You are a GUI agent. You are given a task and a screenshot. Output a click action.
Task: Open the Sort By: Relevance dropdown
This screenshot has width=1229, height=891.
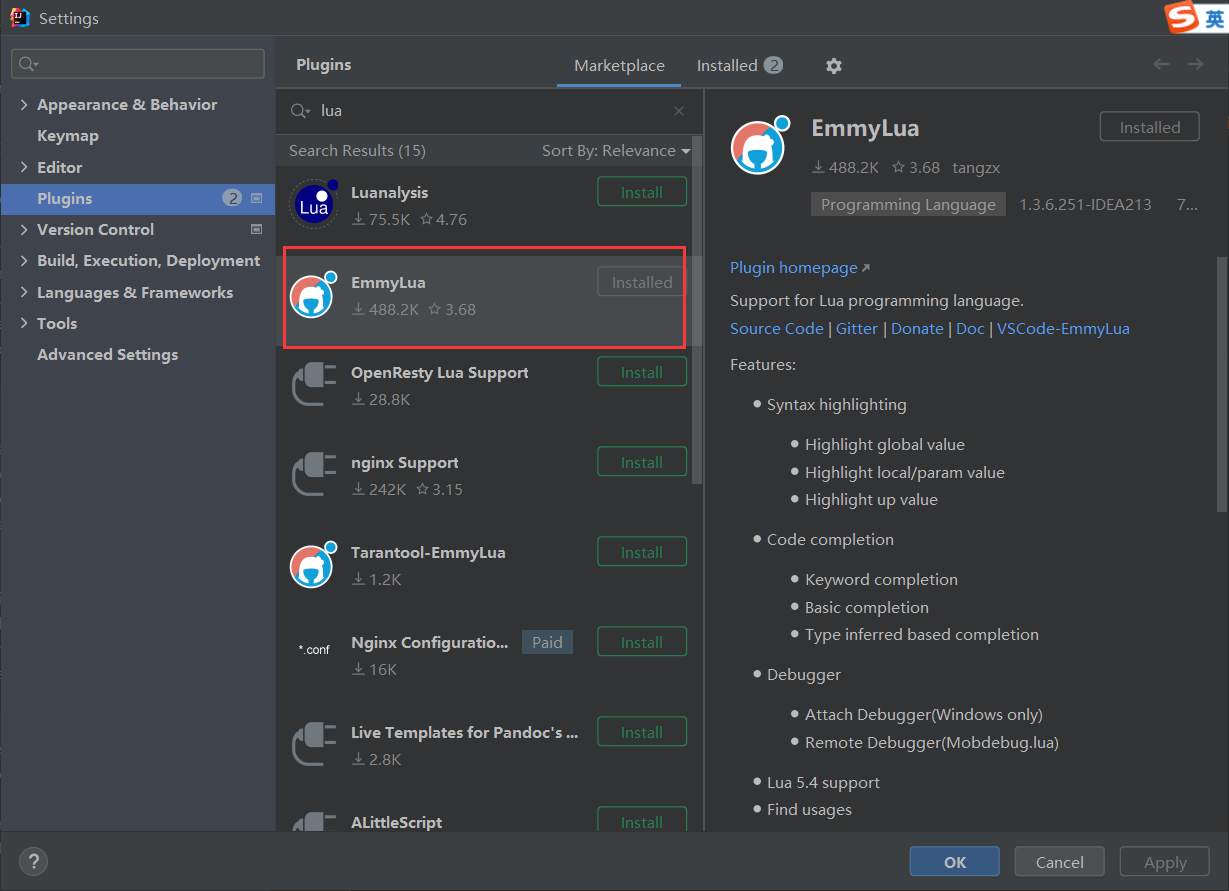click(x=616, y=150)
